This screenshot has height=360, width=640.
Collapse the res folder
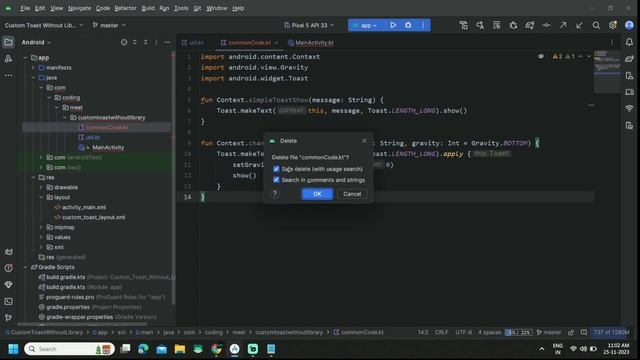(x=33, y=178)
